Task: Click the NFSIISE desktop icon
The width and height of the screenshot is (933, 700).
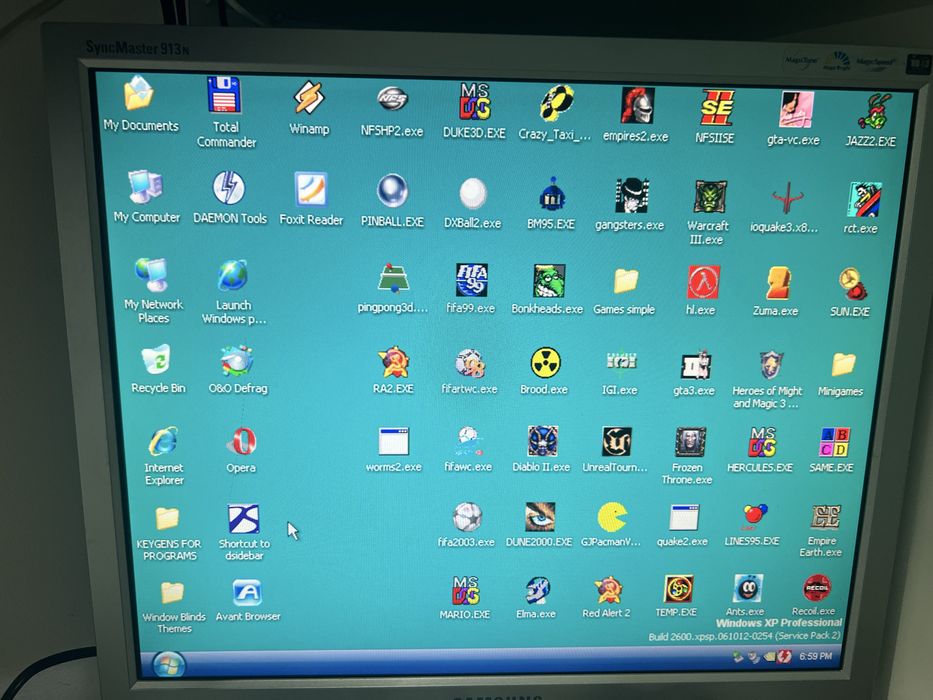Action: [716, 107]
